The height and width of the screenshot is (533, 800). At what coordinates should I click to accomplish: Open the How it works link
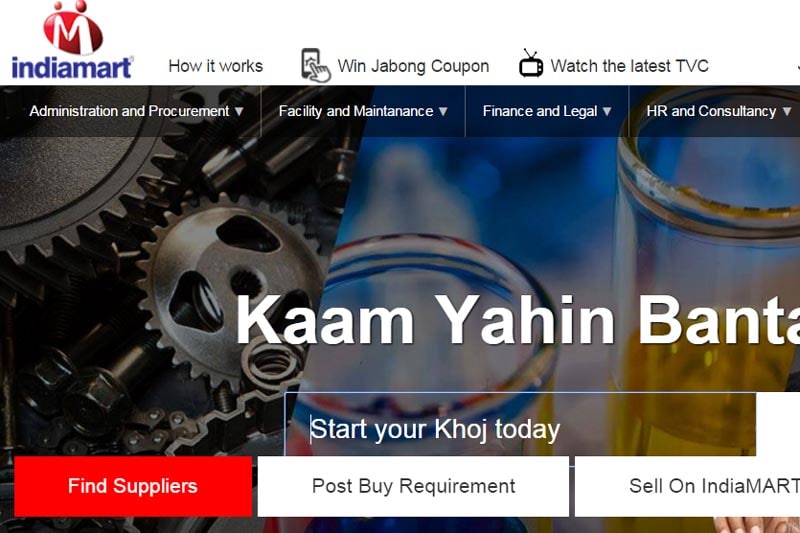tap(216, 66)
